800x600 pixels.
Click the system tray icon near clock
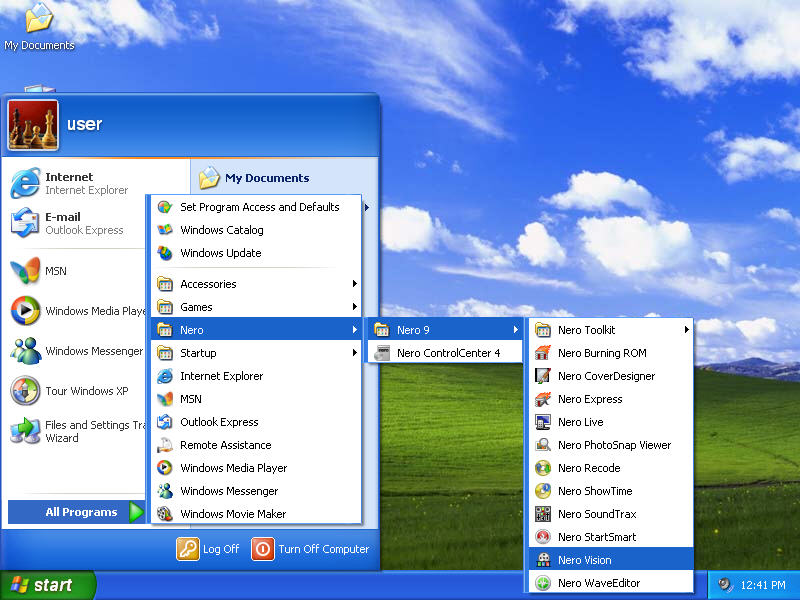(724, 585)
